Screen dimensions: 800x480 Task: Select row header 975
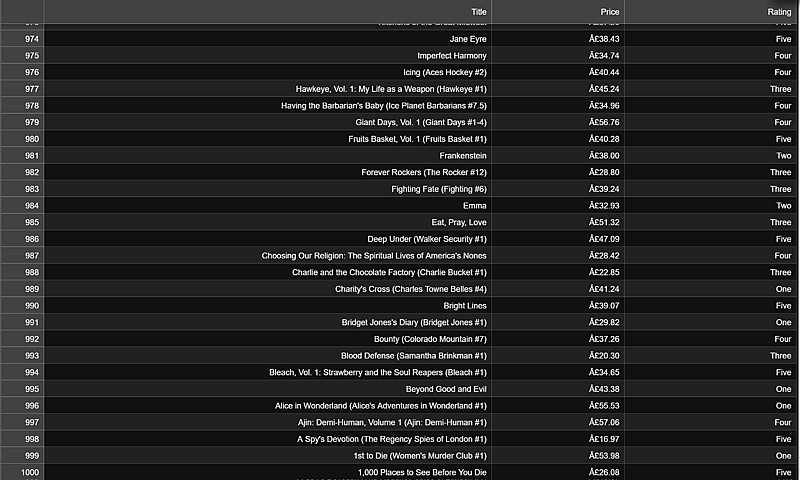click(22, 56)
